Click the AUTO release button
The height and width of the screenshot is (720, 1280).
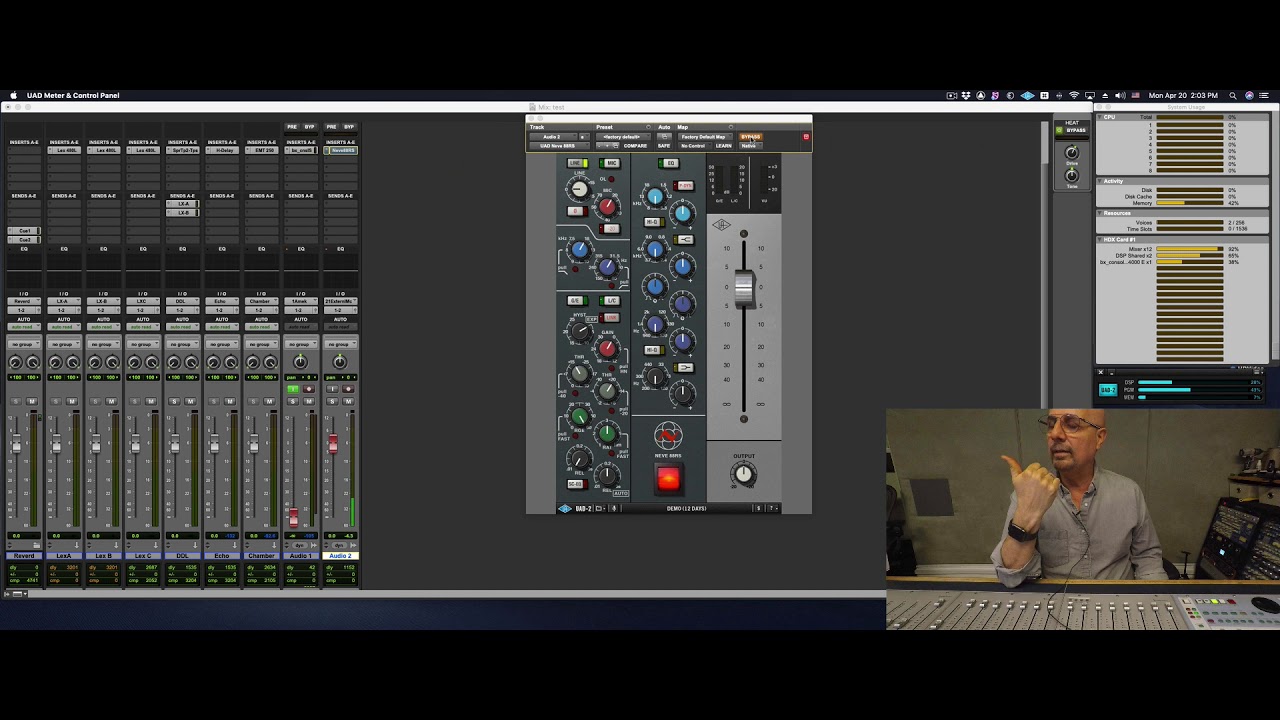(621, 493)
